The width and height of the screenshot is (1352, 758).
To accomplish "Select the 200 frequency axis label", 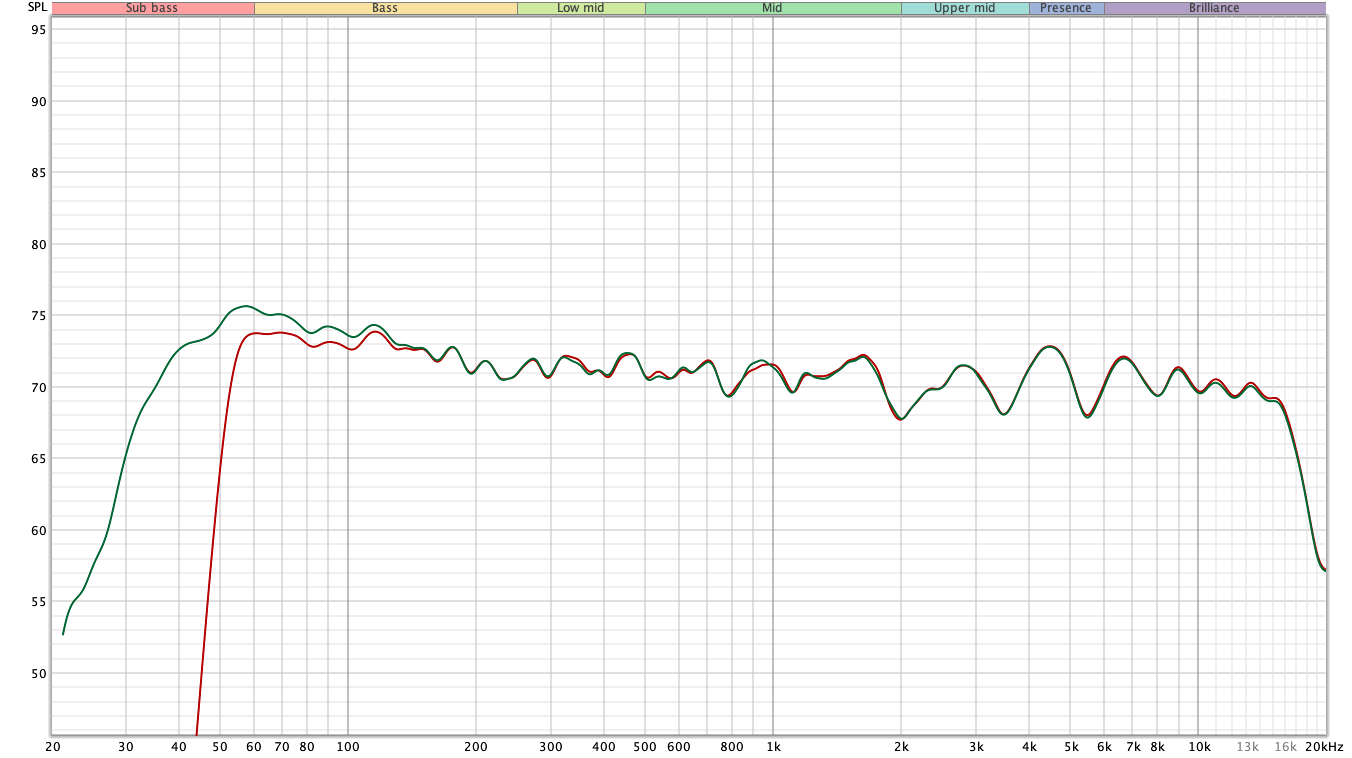I will 476,747.
